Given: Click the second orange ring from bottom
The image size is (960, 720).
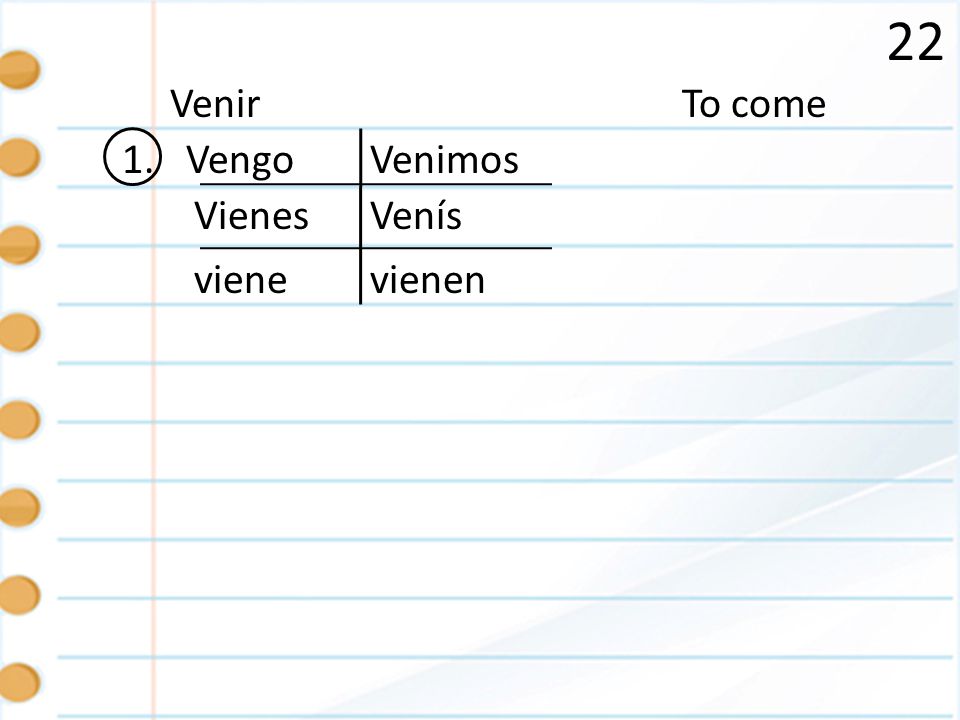Looking at the screenshot, I should coord(20,594).
